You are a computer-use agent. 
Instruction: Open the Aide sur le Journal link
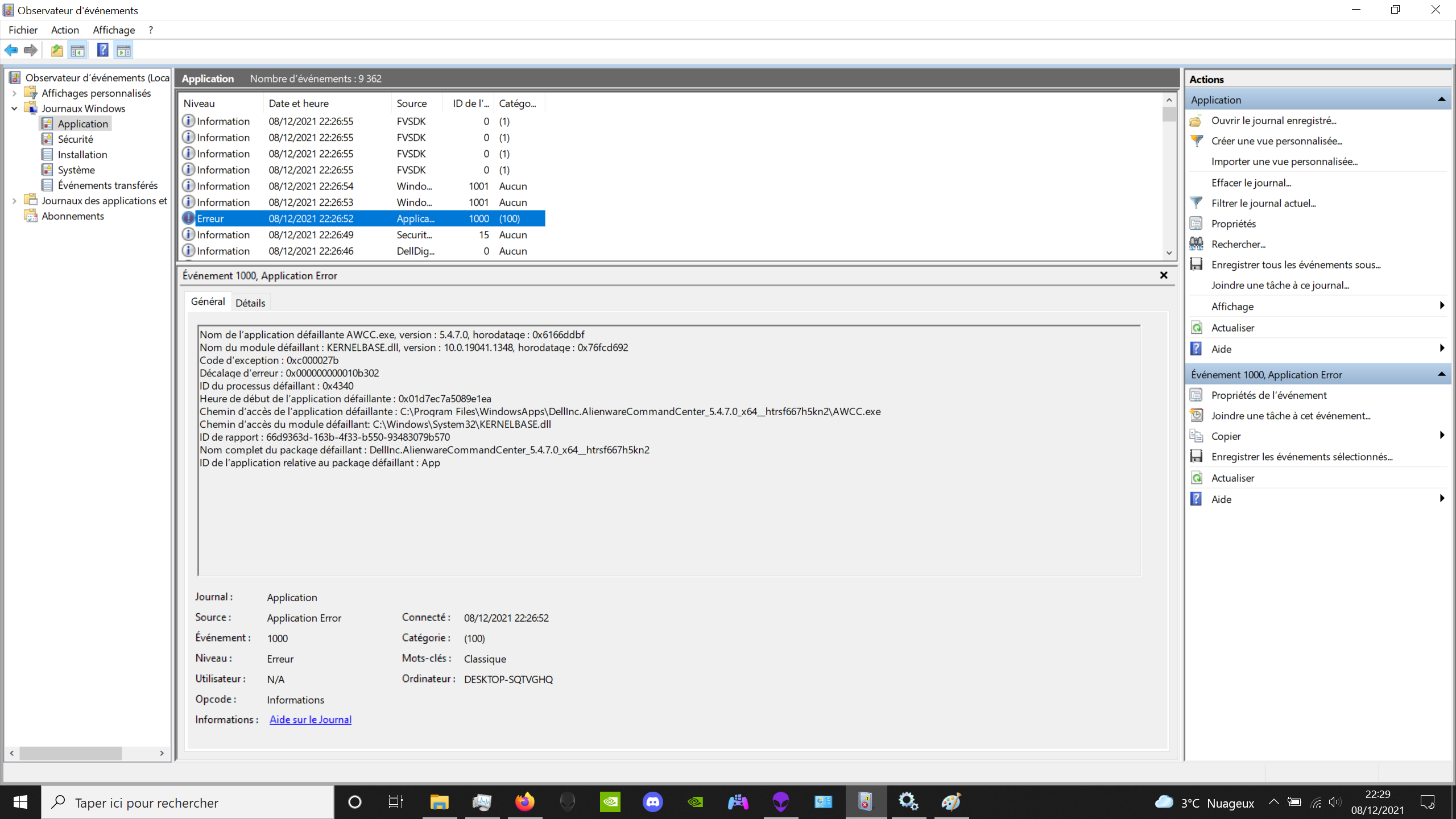(311, 719)
